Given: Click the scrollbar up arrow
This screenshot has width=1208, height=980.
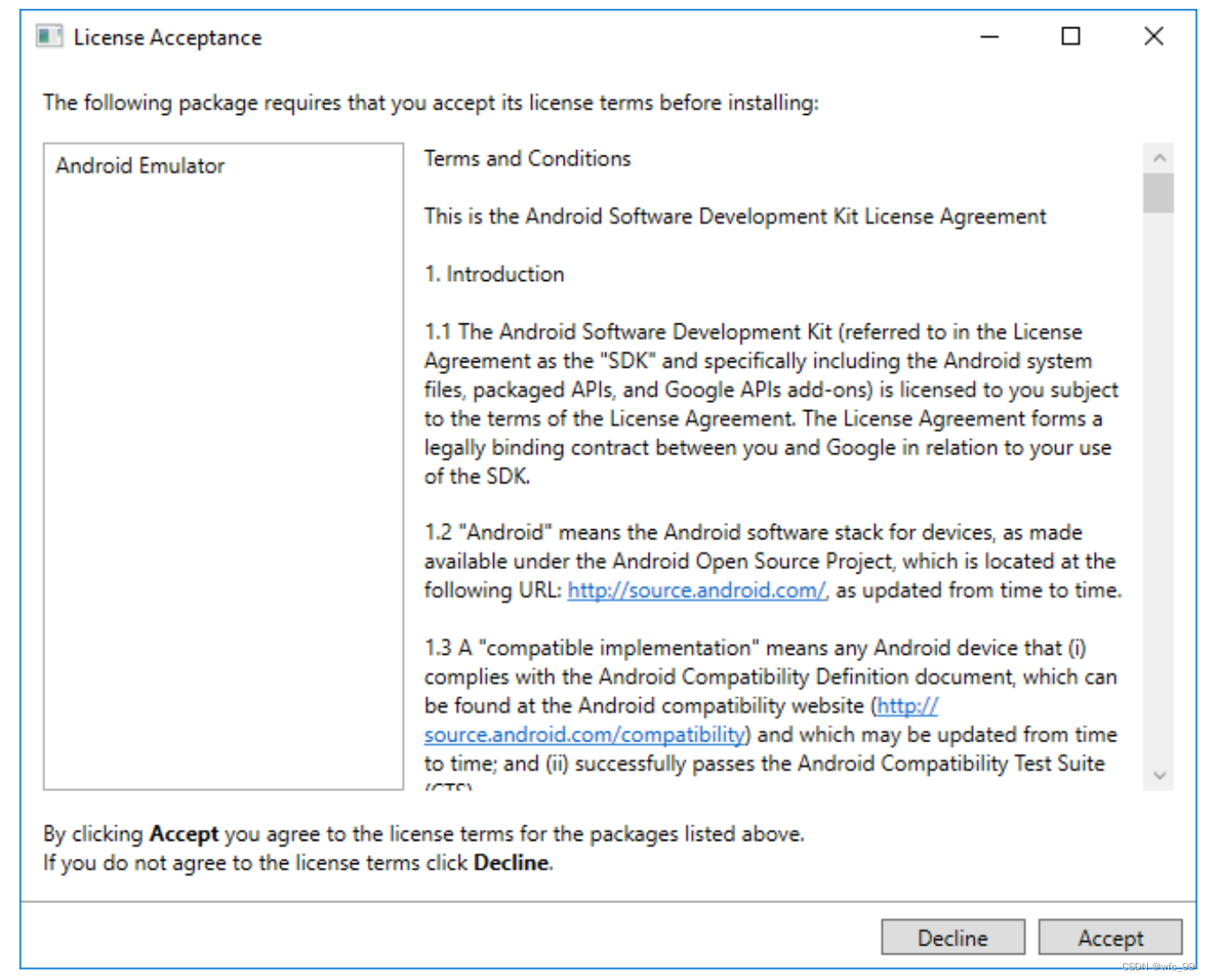Looking at the screenshot, I should [1160, 156].
